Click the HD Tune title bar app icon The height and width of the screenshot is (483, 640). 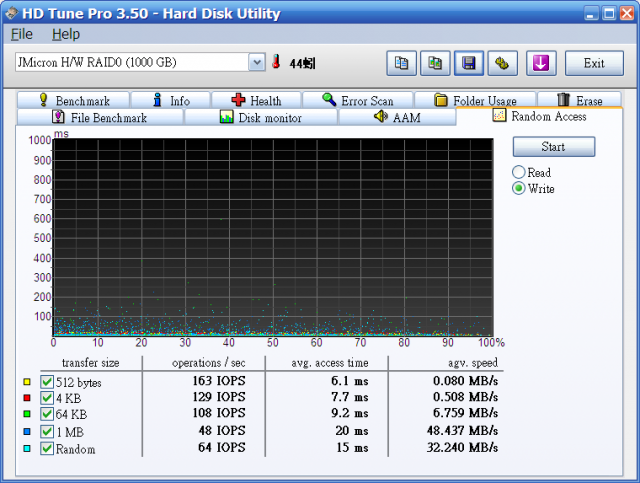click(x=11, y=13)
